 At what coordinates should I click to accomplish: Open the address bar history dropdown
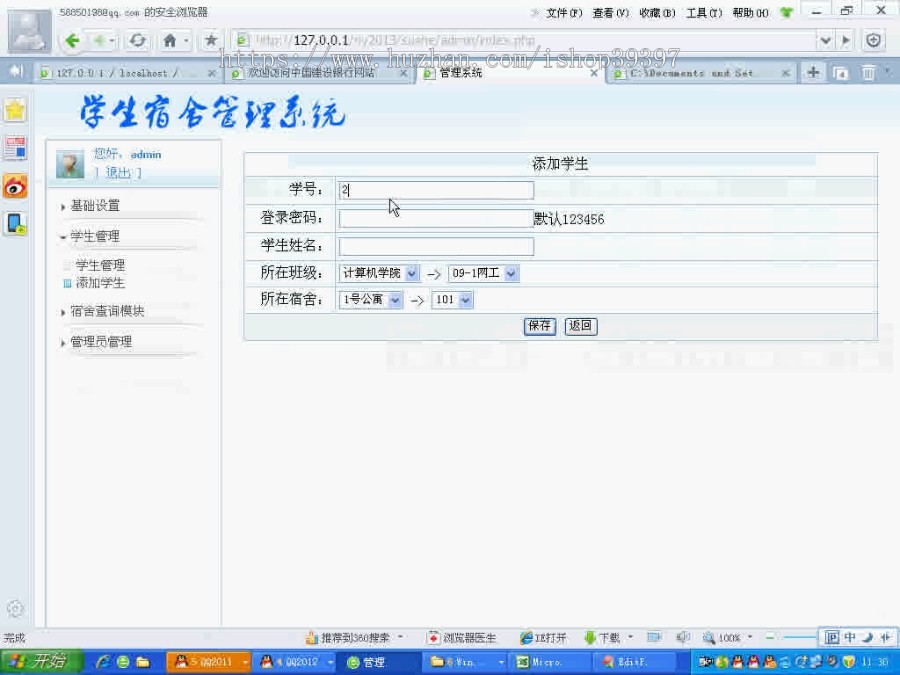coord(825,41)
